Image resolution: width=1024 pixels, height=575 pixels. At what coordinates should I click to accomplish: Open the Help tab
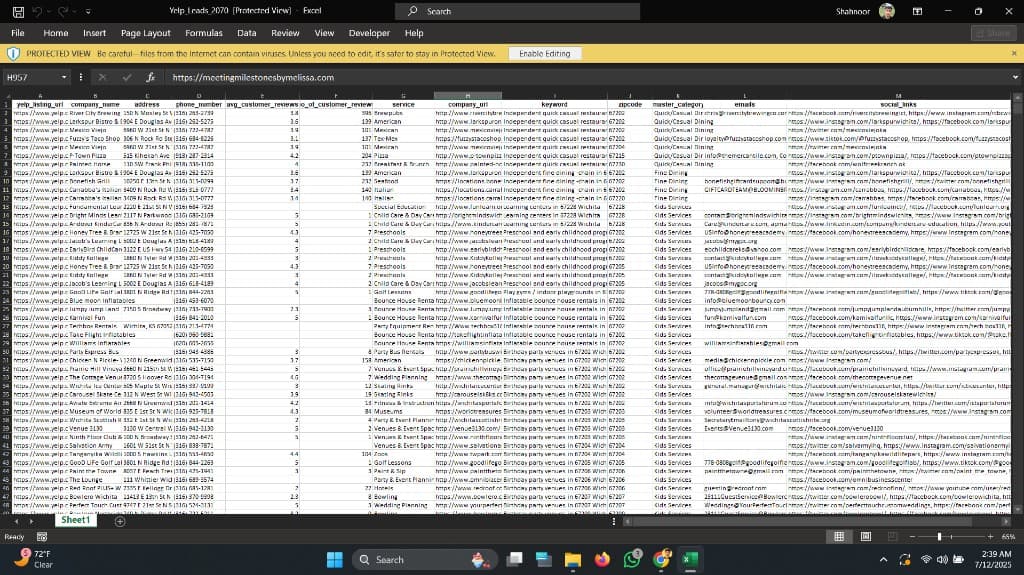(413, 33)
